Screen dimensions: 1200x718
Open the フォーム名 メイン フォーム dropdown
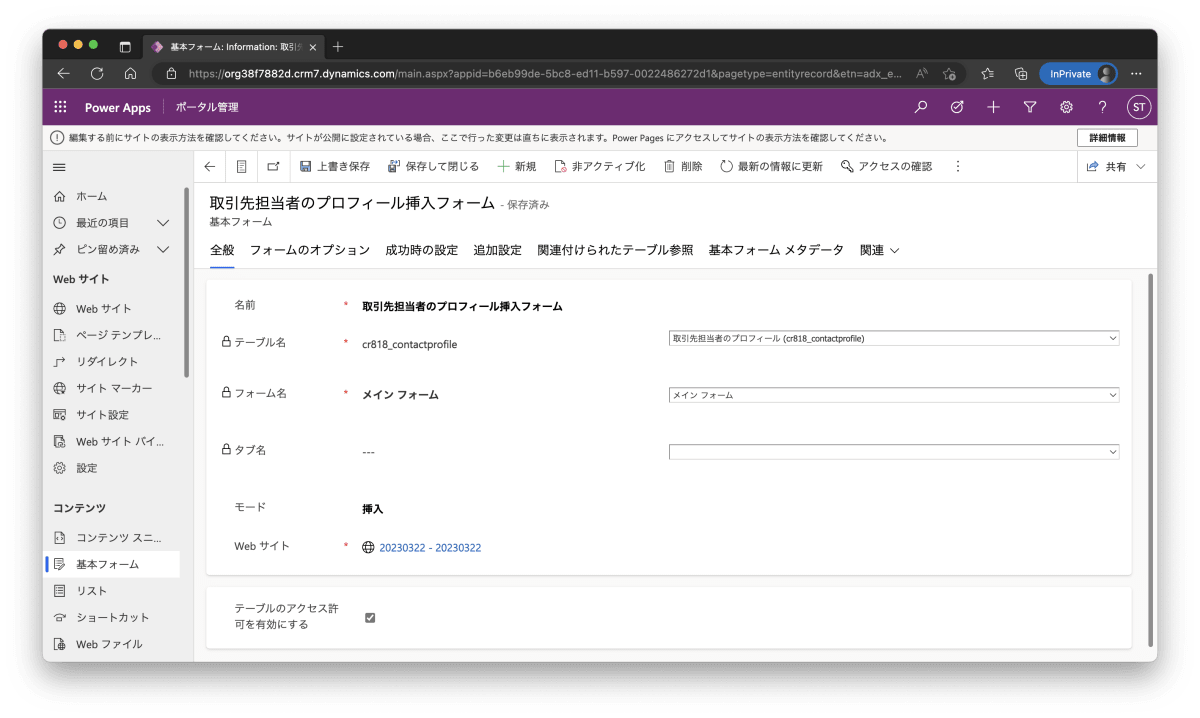point(894,395)
